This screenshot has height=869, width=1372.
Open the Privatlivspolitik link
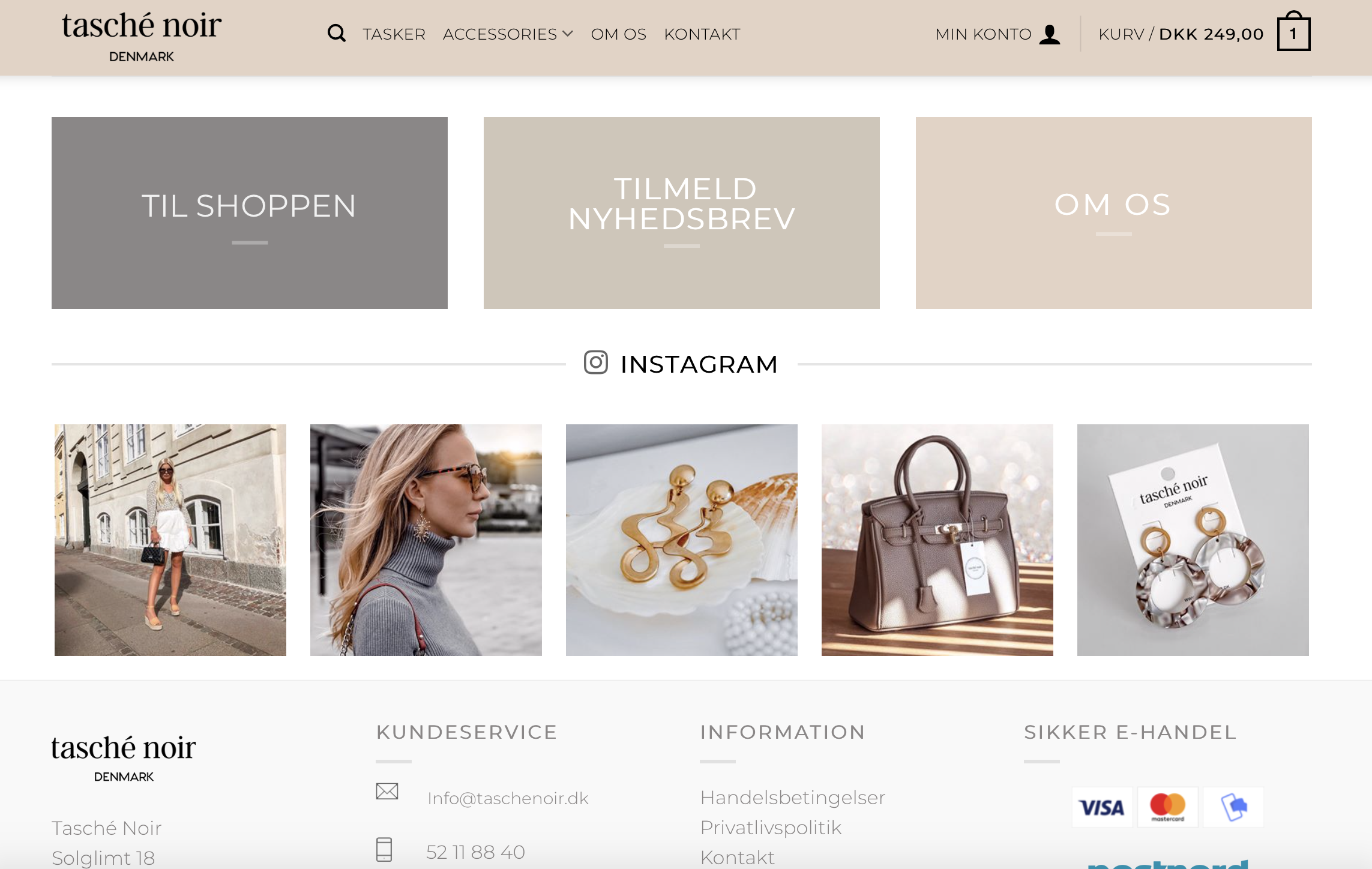coord(771,828)
